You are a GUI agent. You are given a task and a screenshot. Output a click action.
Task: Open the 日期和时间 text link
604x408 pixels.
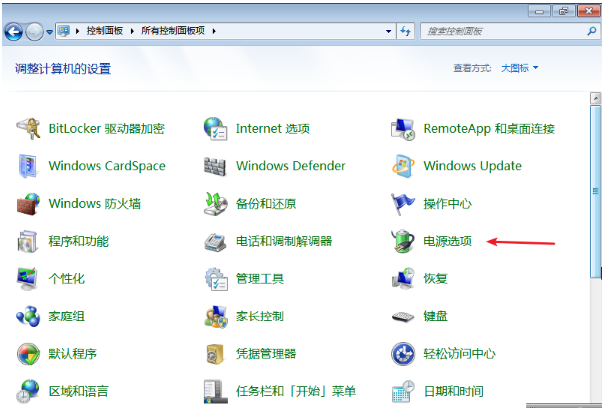click(x=453, y=391)
